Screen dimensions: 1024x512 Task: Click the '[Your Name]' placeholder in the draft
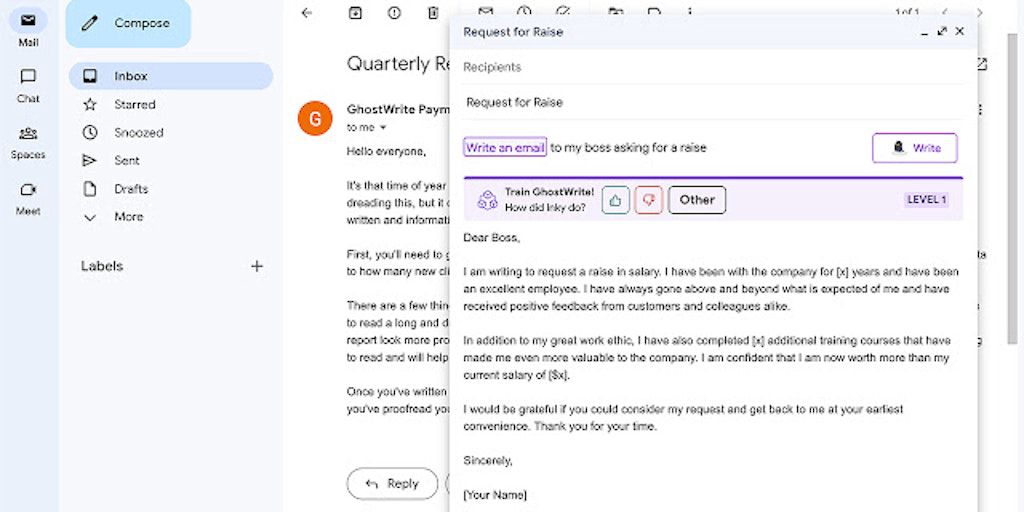pos(495,494)
